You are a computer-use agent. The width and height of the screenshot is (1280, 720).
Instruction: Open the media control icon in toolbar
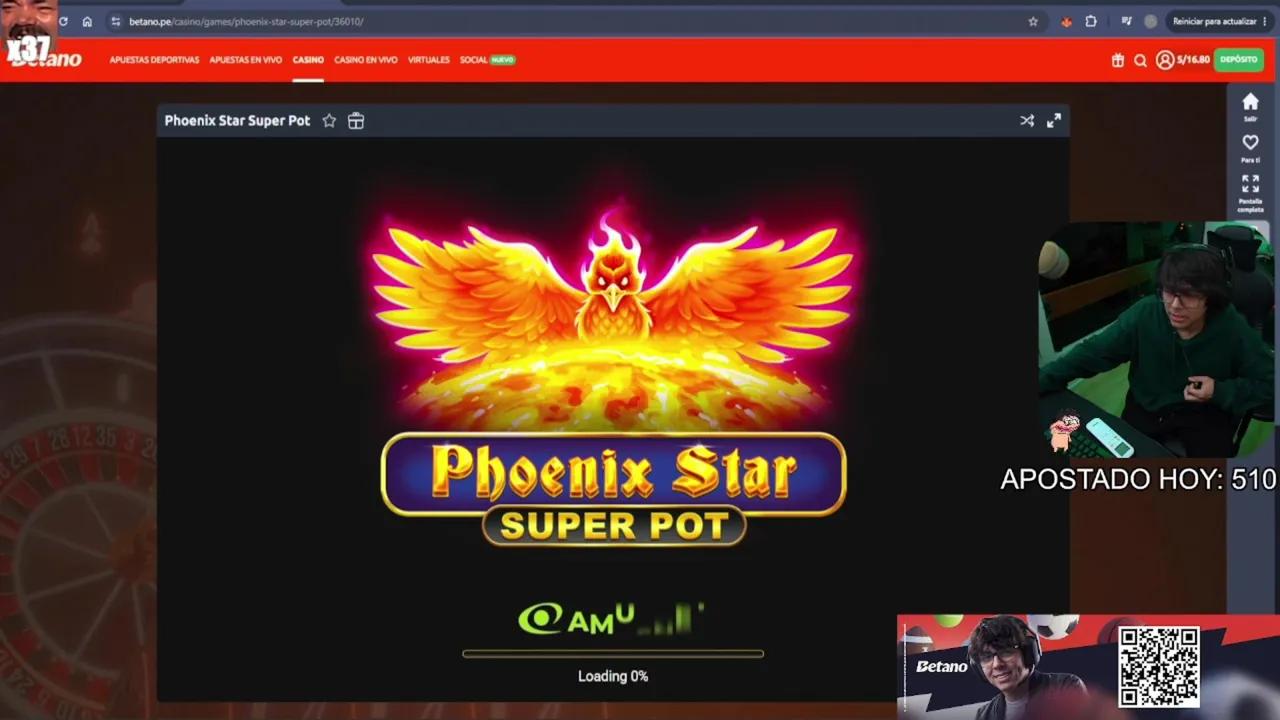(1127, 21)
